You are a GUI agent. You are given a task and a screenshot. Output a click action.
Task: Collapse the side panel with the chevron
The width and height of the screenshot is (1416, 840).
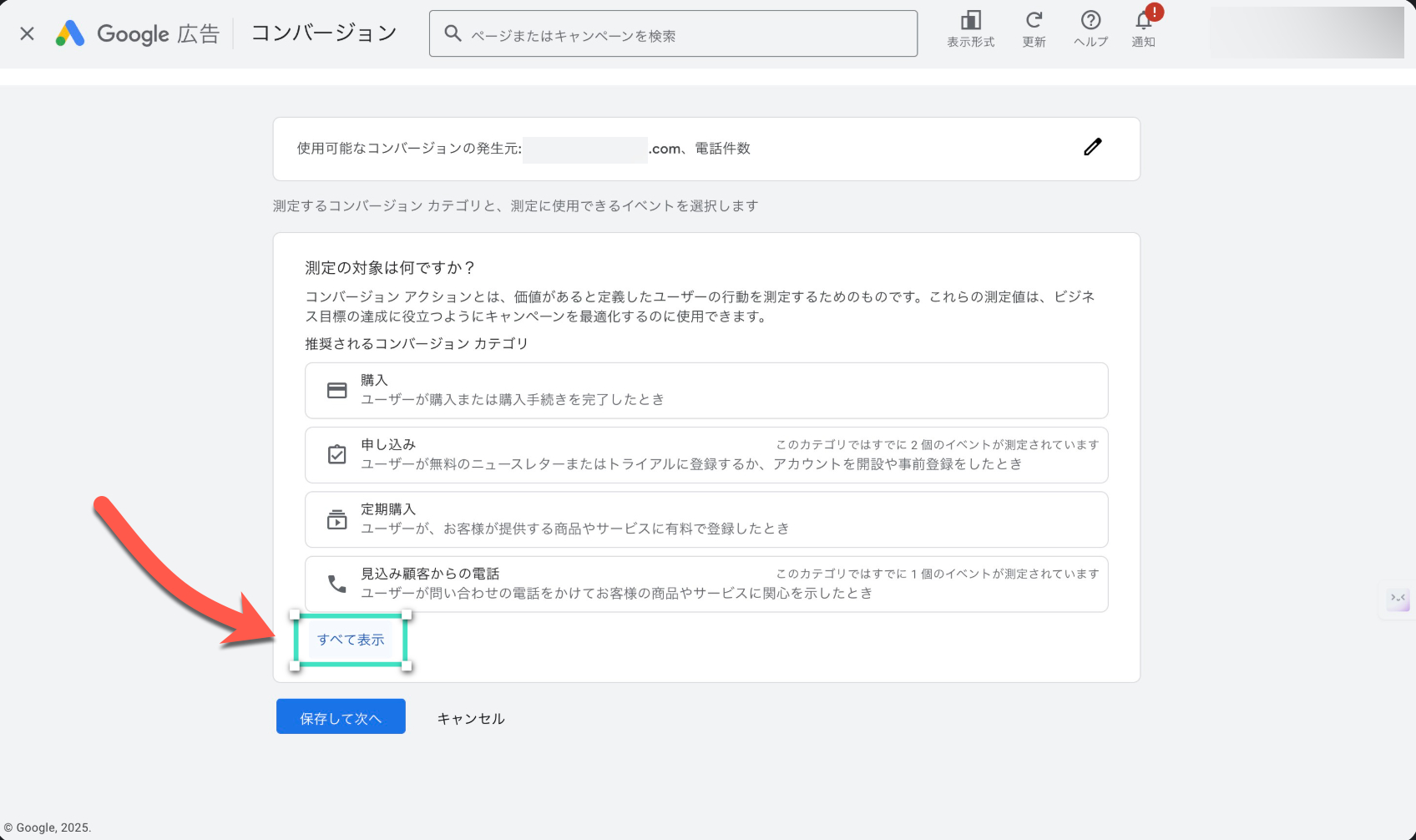pyautogui.click(x=1399, y=600)
